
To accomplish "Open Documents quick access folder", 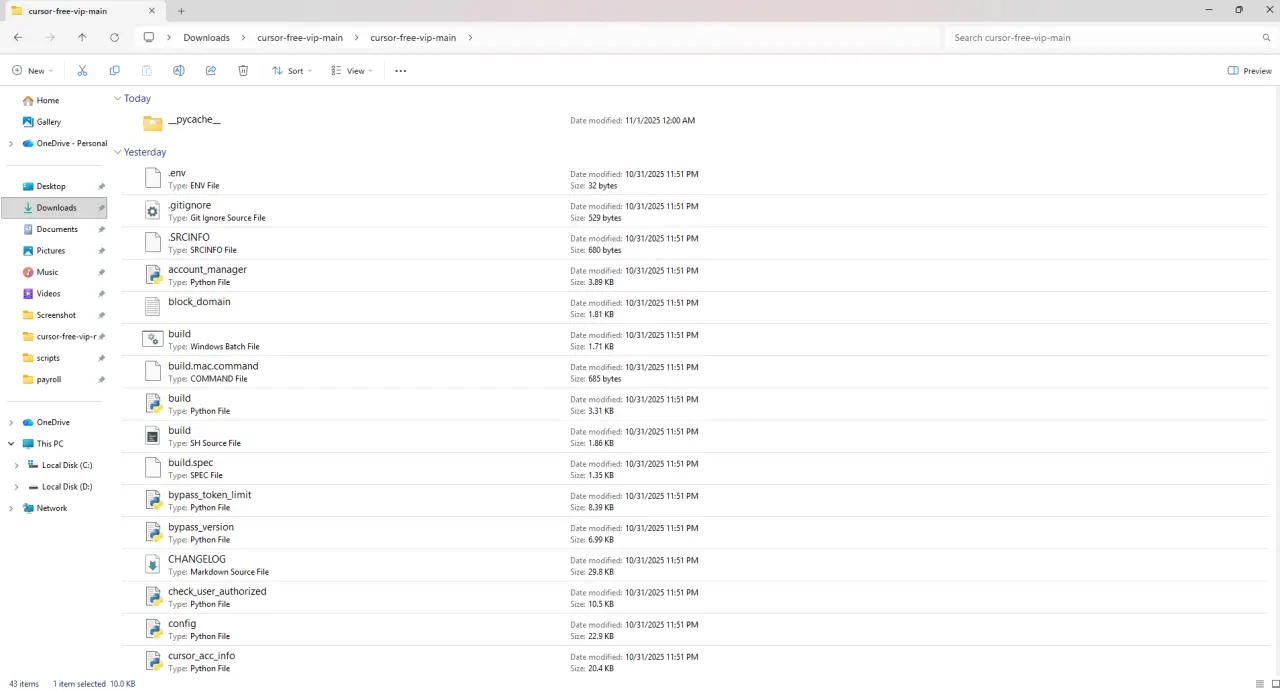I will 57,229.
